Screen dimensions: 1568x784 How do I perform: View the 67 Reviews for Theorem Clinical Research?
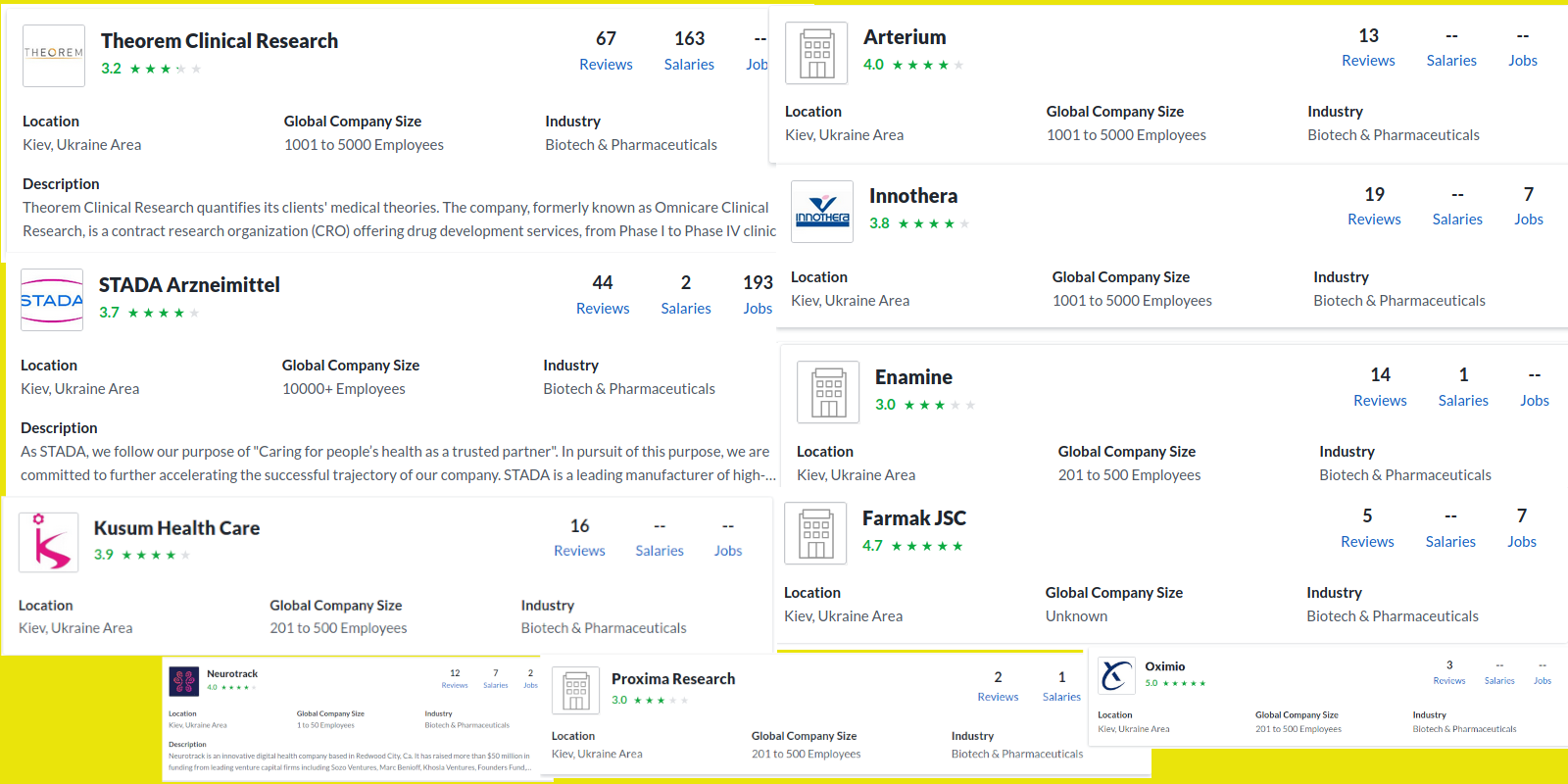point(606,51)
